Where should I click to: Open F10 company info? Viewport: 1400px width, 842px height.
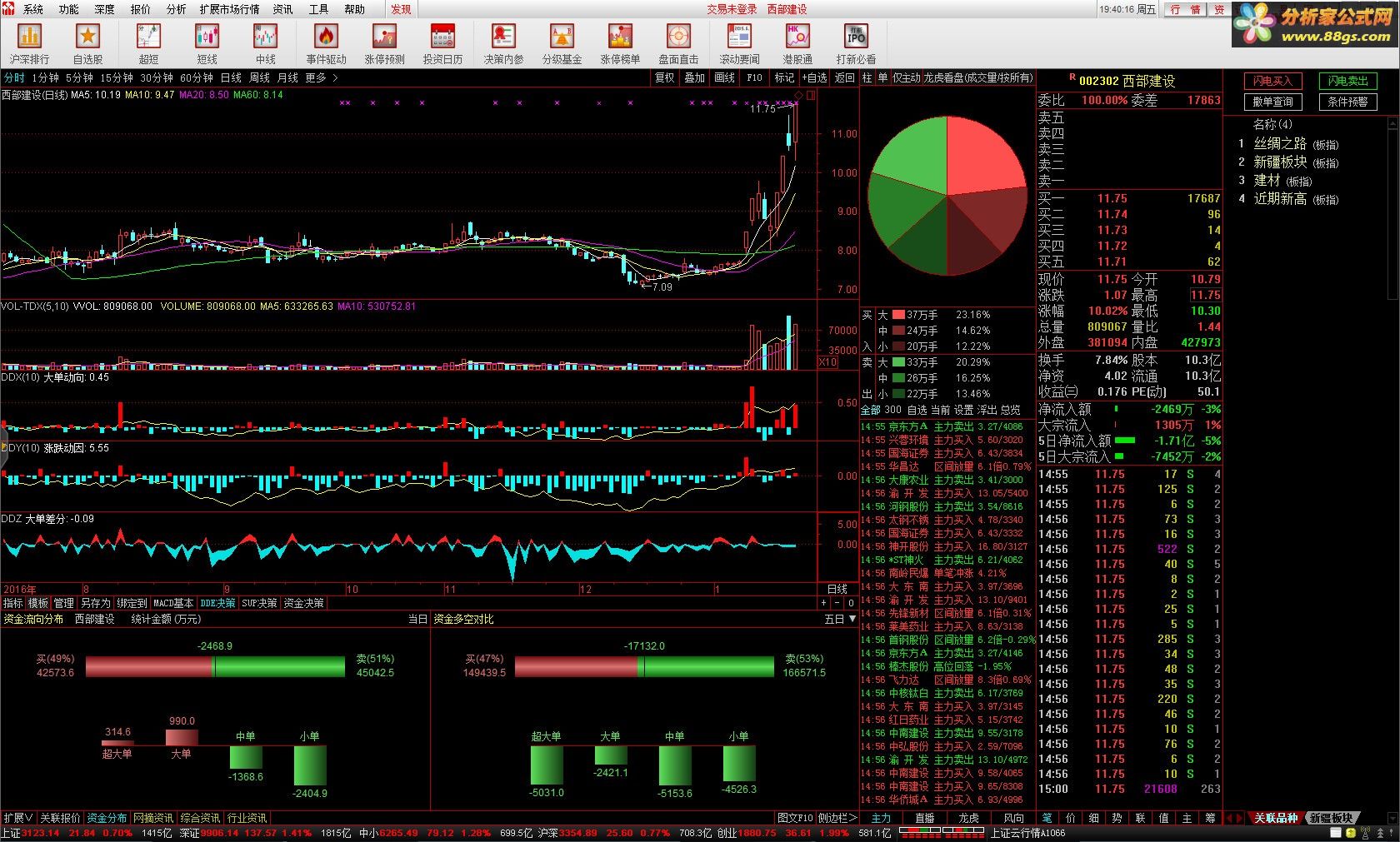tap(754, 77)
